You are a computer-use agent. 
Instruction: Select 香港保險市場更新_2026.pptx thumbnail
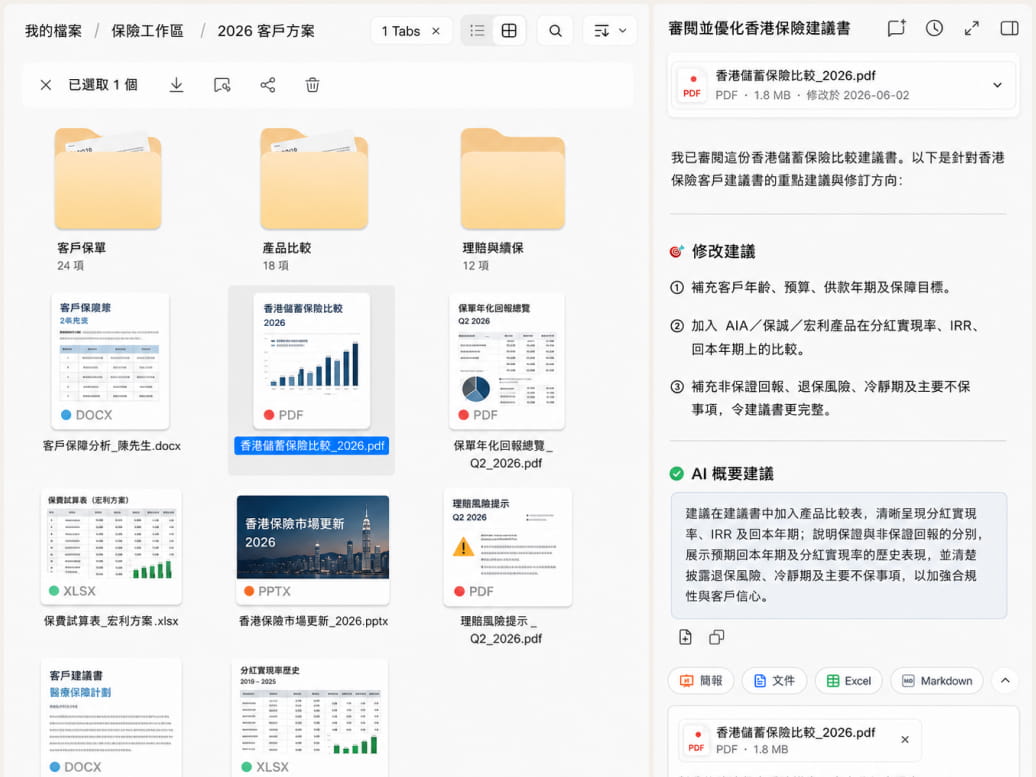(313, 549)
